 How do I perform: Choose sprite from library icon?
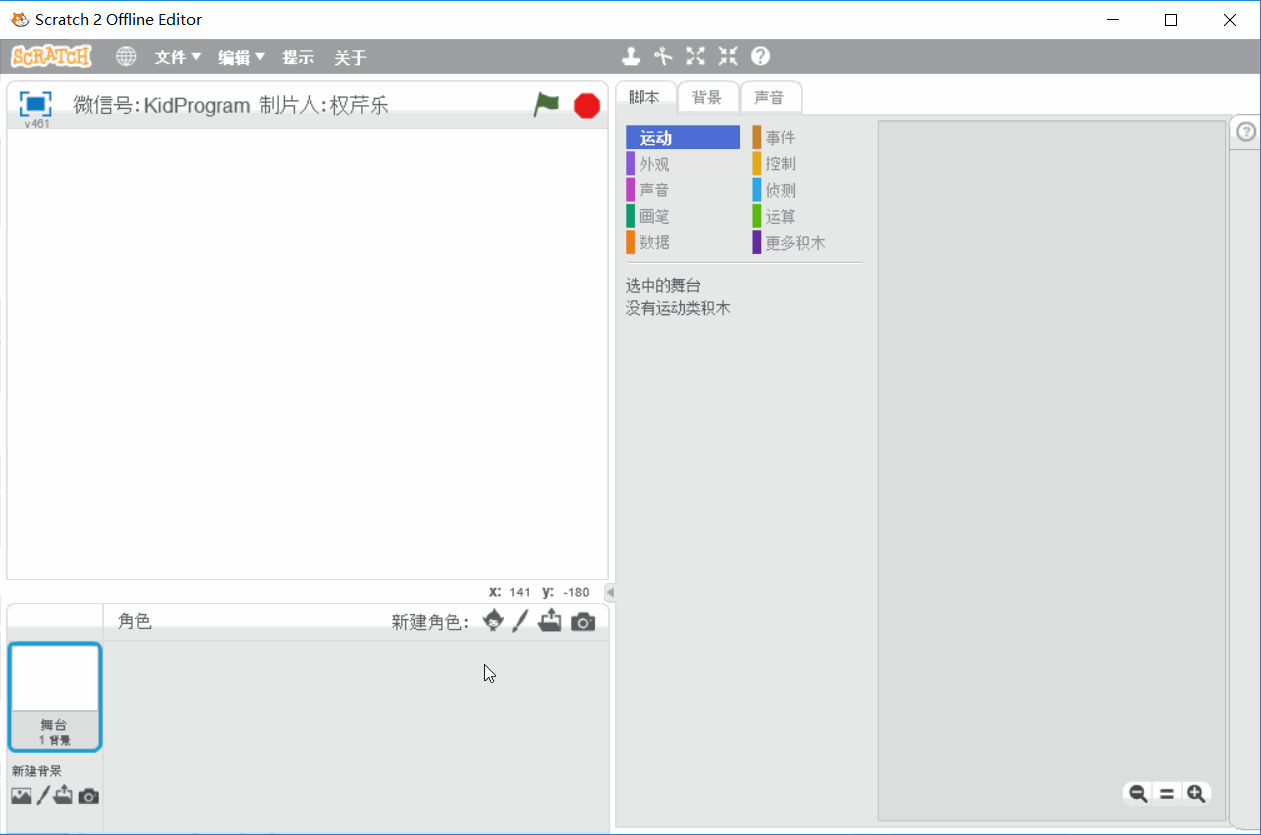[x=493, y=621]
